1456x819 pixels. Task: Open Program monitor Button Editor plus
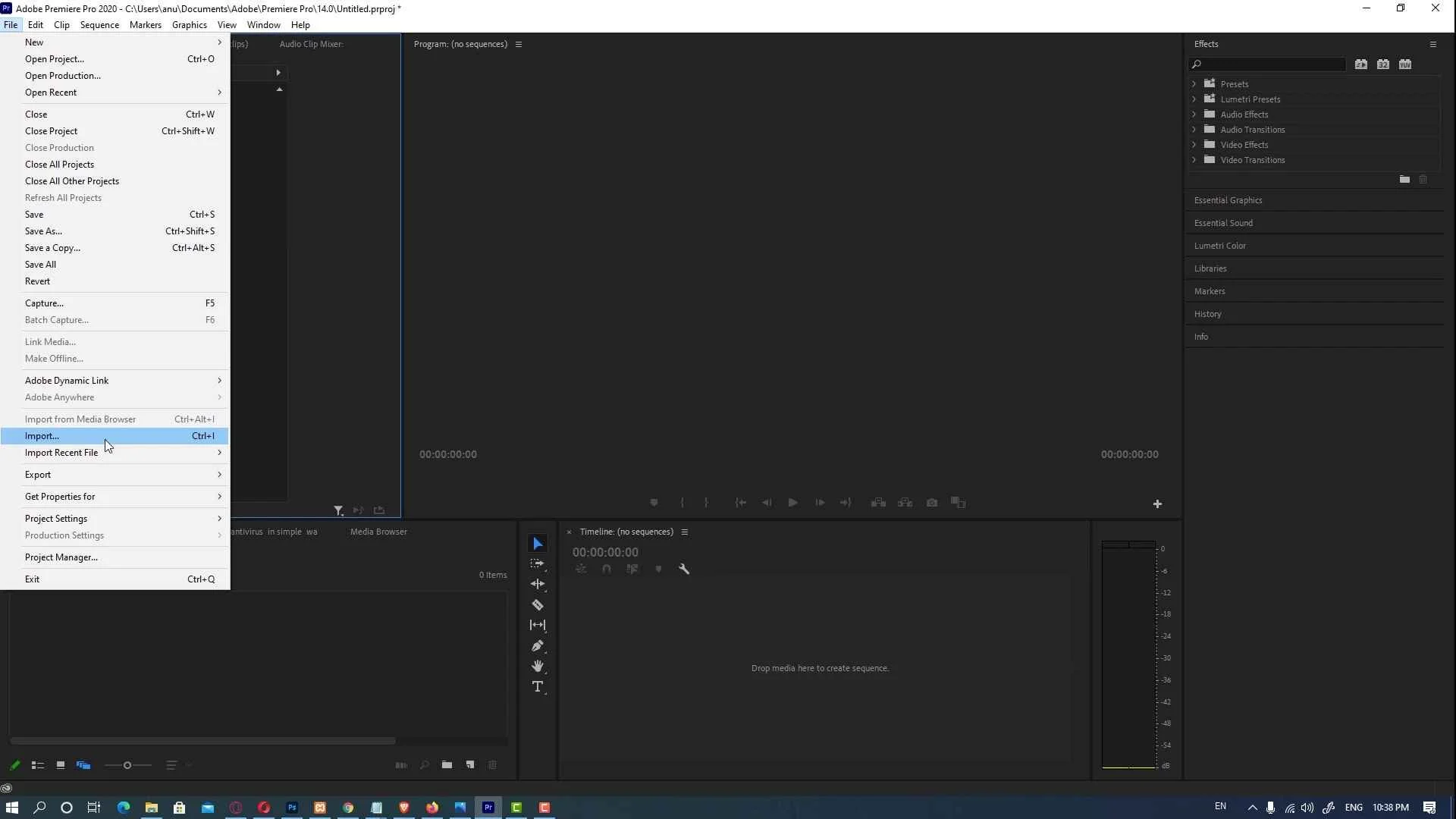pos(1157,504)
